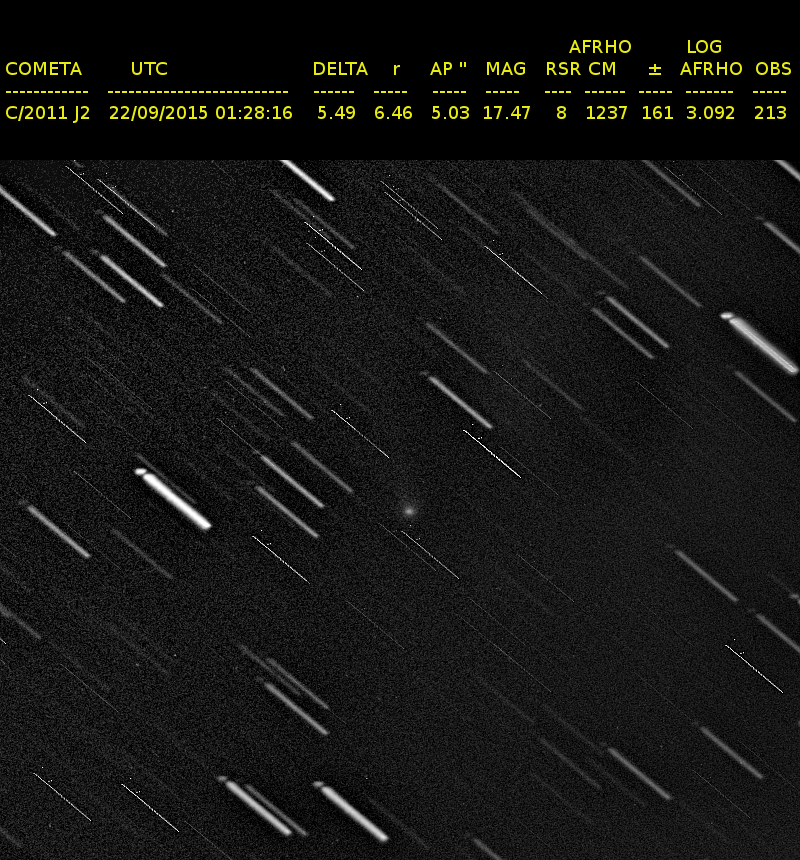Click the error value 161
The image size is (800, 860).
[x=657, y=113]
